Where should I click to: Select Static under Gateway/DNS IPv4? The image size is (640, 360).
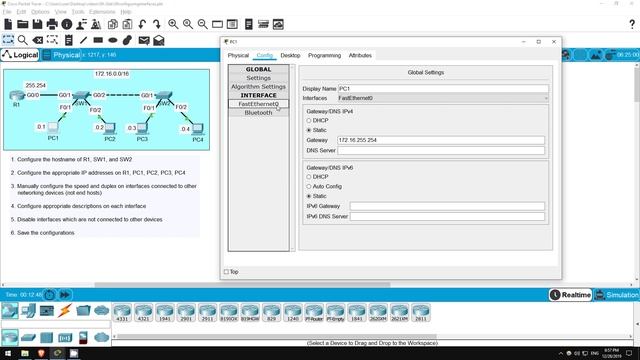click(309, 130)
